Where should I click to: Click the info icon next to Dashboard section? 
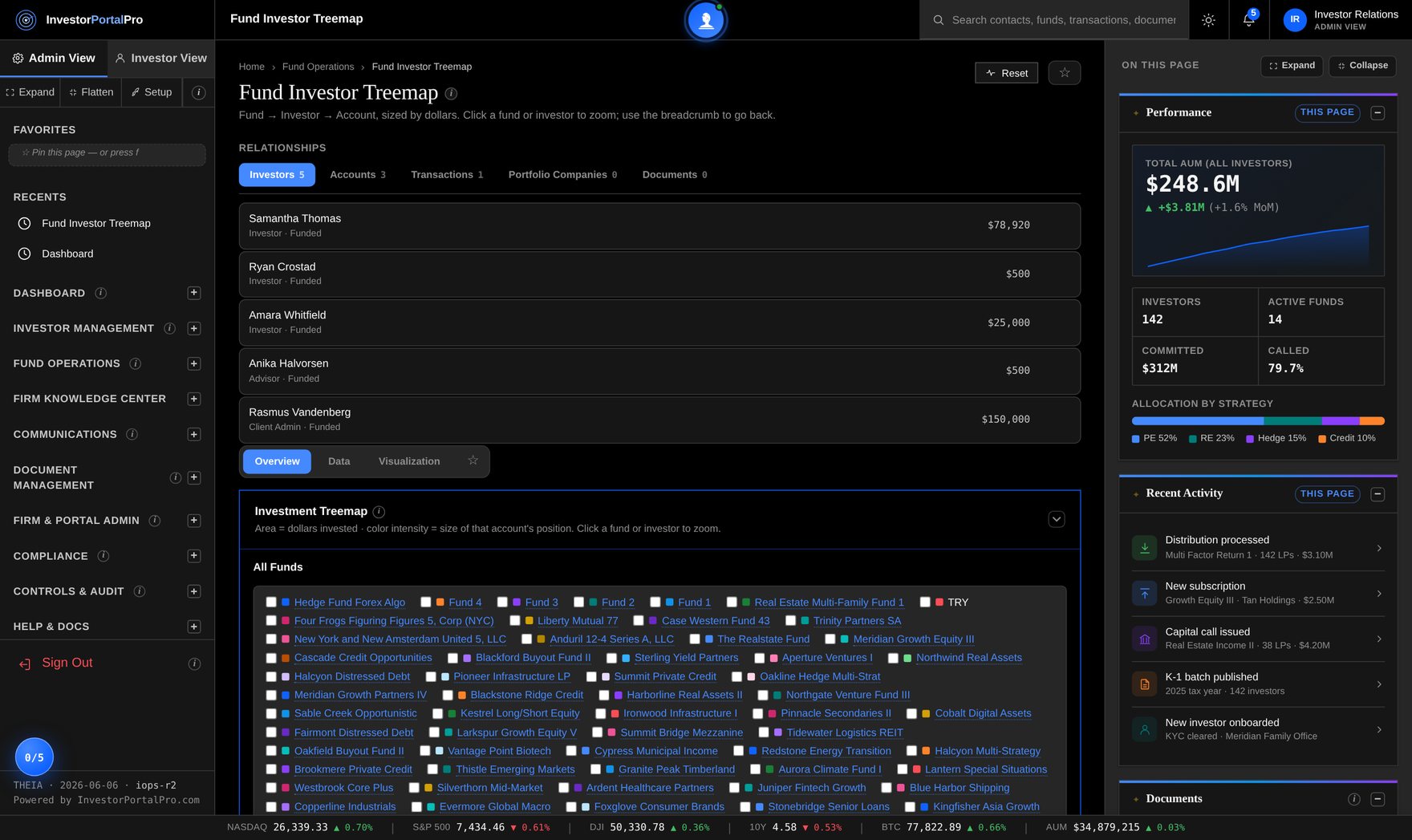tap(100, 293)
